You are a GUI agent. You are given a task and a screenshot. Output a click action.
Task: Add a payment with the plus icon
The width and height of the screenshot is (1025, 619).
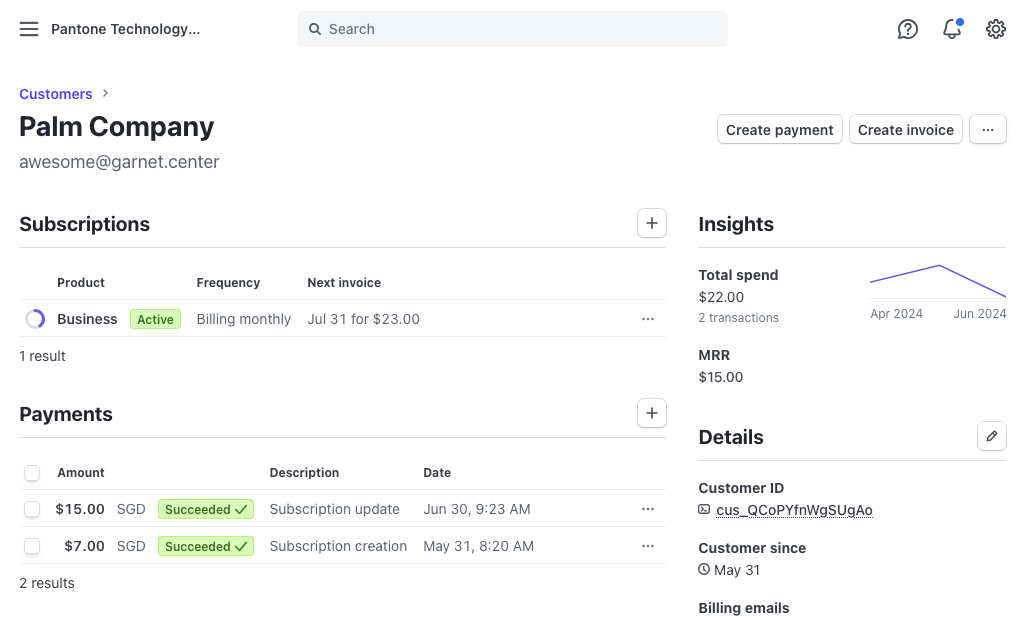651,412
